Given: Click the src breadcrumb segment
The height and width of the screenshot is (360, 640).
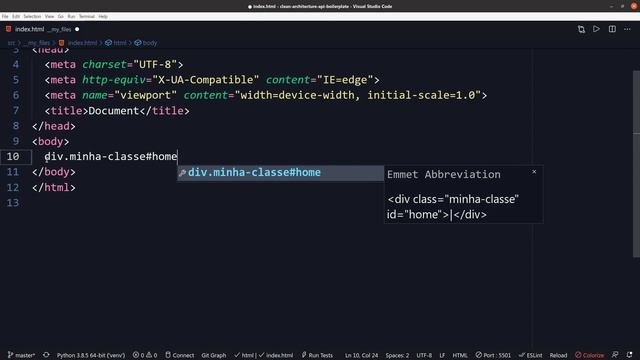Looking at the screenshot, I should coord(11,43).
